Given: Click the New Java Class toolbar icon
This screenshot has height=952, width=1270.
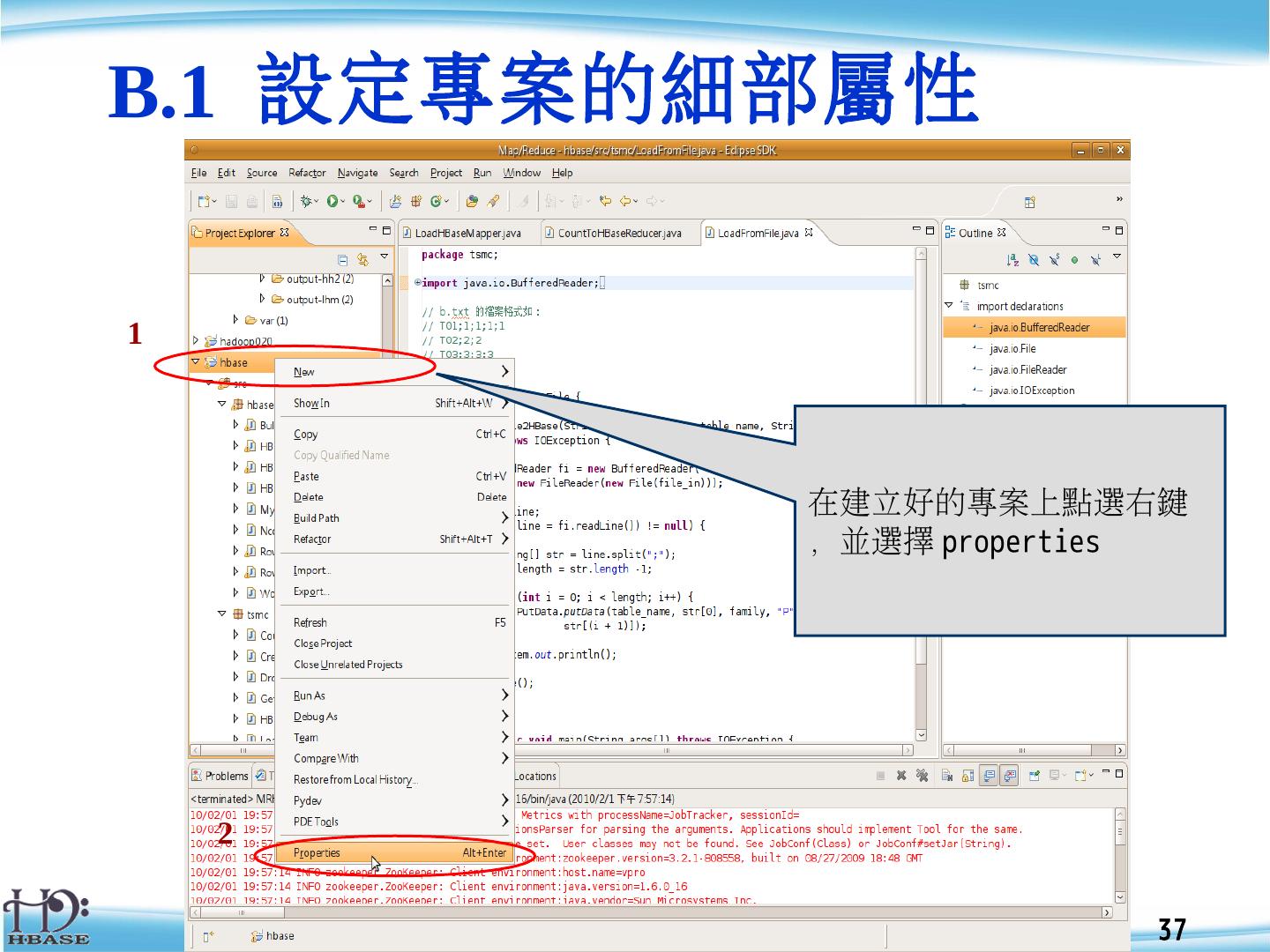Looking at the screenshot, I should tap(437, 202).
